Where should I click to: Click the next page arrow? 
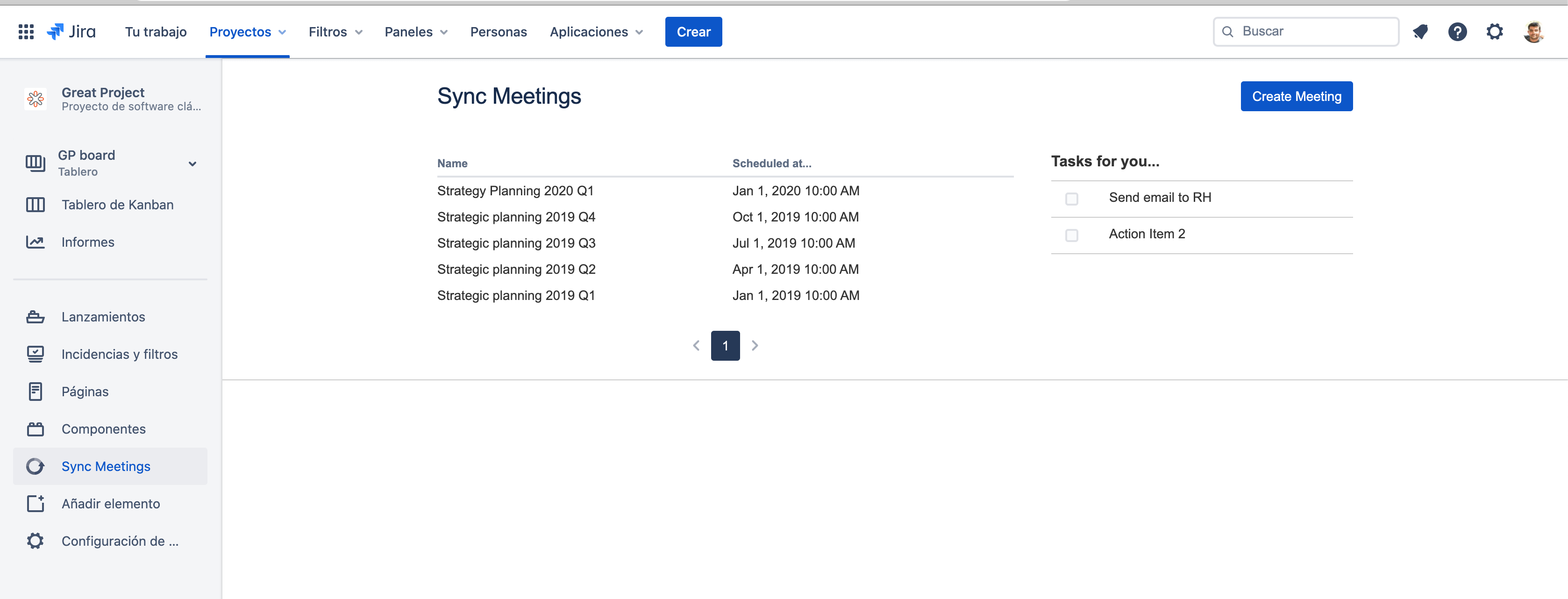(x=754, y=346)
